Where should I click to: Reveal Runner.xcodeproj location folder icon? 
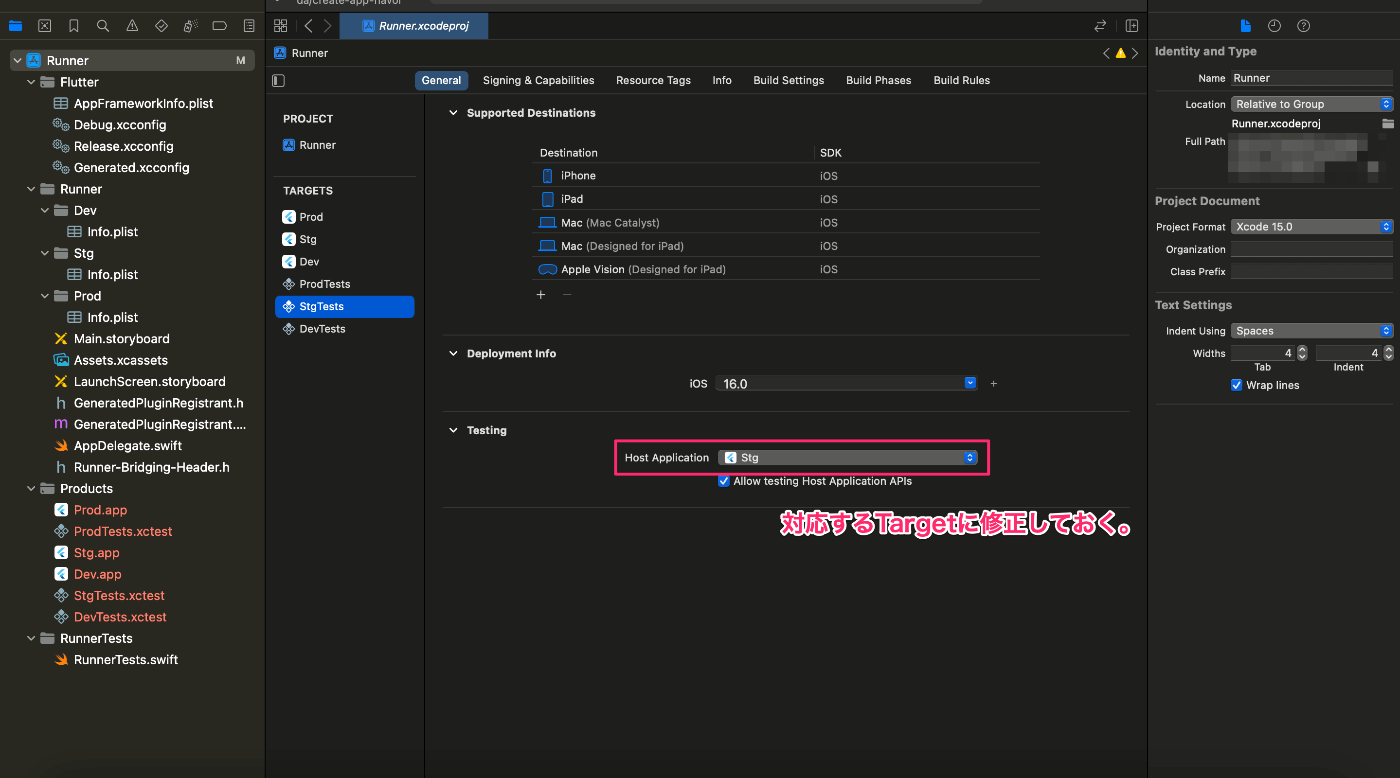(x=1388, y=124)
